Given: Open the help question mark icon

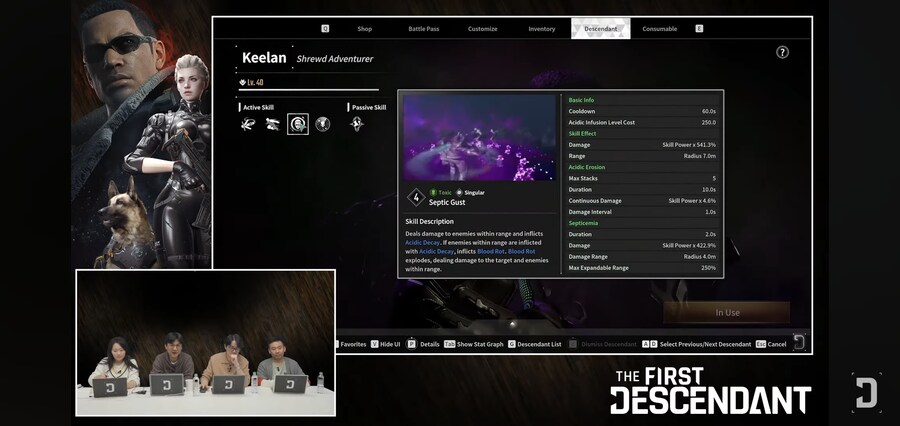Looking at the screenshot, I should [782, 52].
